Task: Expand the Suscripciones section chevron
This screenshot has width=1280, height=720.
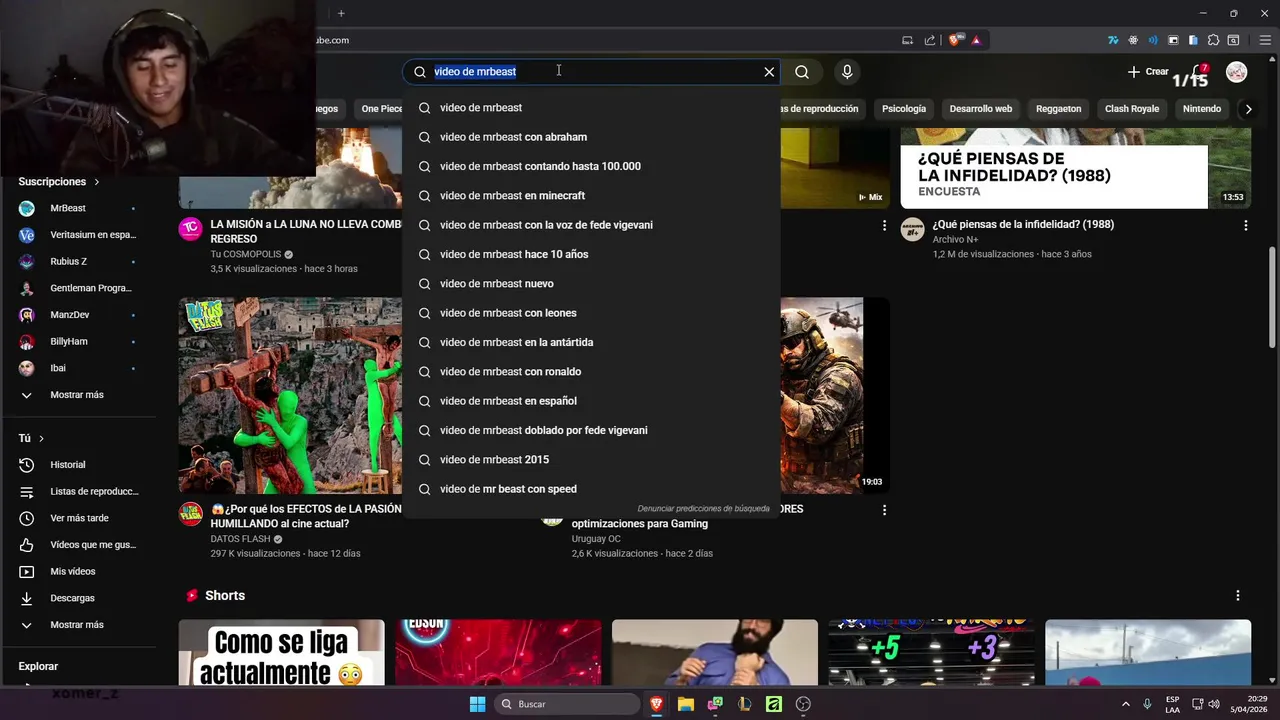Action: coord(97,182)
